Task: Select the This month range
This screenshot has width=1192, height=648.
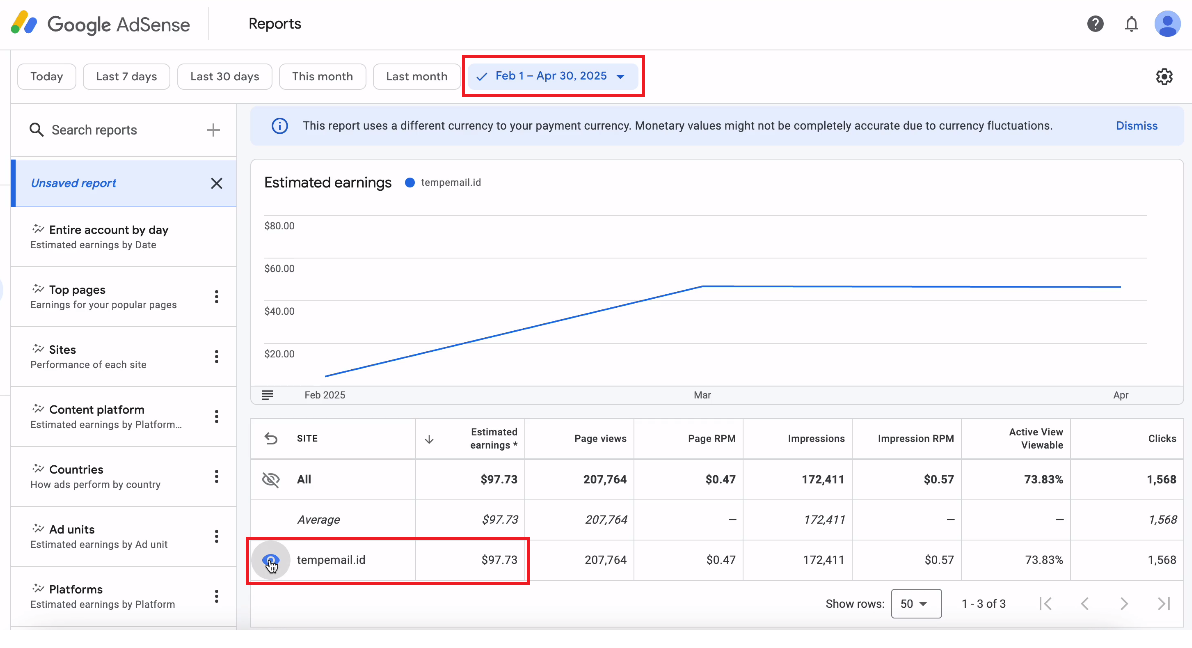Action: coord(322,77)
